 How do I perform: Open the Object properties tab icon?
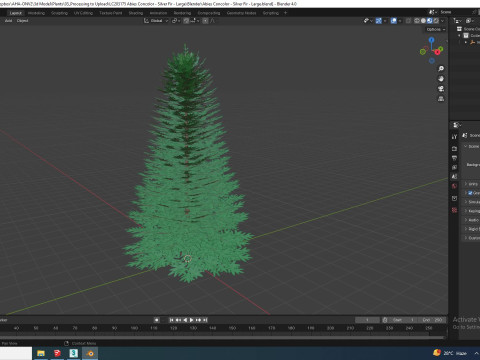pos(454,198)
